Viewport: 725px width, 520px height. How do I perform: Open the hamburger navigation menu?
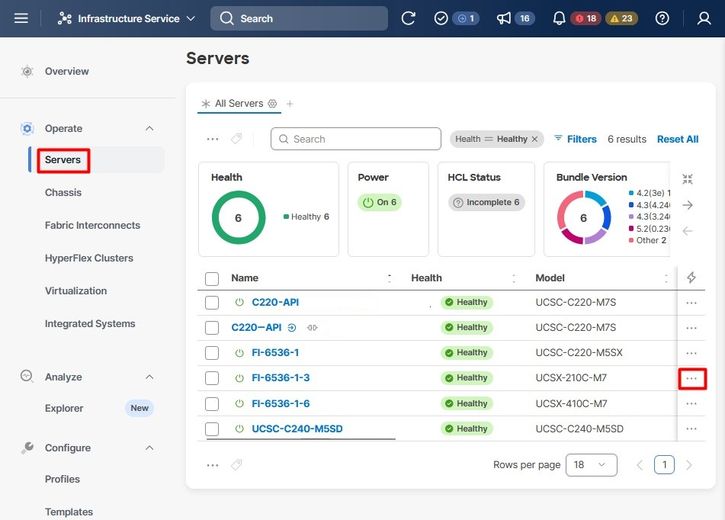21,18
